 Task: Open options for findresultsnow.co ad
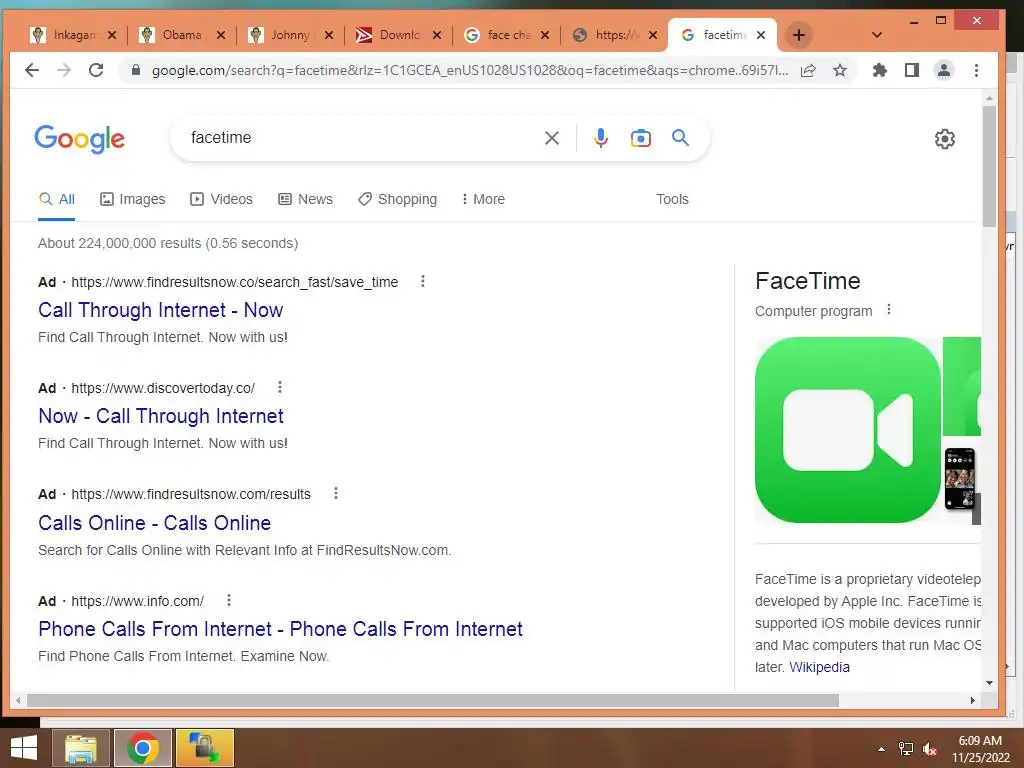tap(423, 281)
